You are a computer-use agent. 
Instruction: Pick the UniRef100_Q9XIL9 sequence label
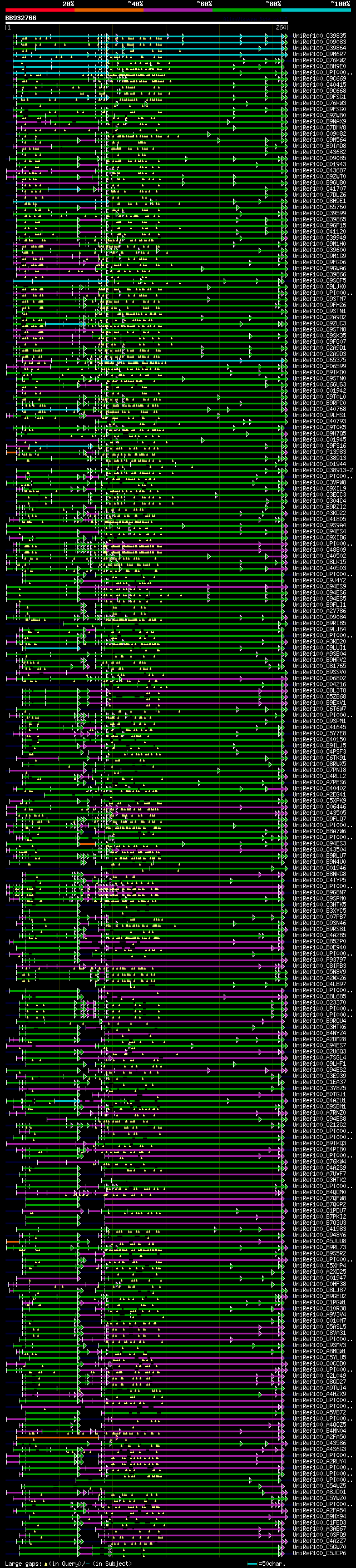coord(319,488)
